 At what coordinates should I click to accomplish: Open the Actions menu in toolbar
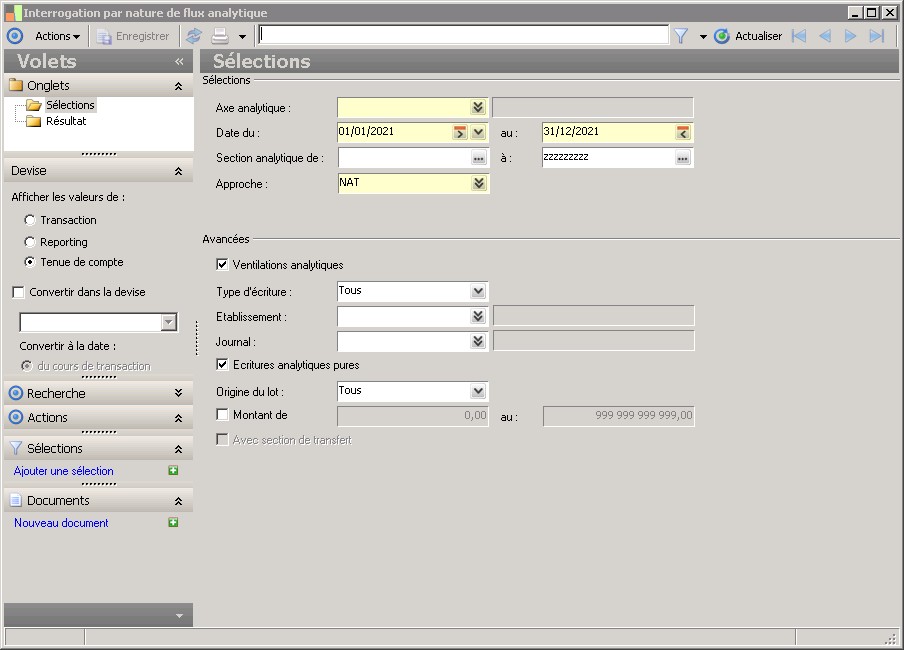point(57,36)
